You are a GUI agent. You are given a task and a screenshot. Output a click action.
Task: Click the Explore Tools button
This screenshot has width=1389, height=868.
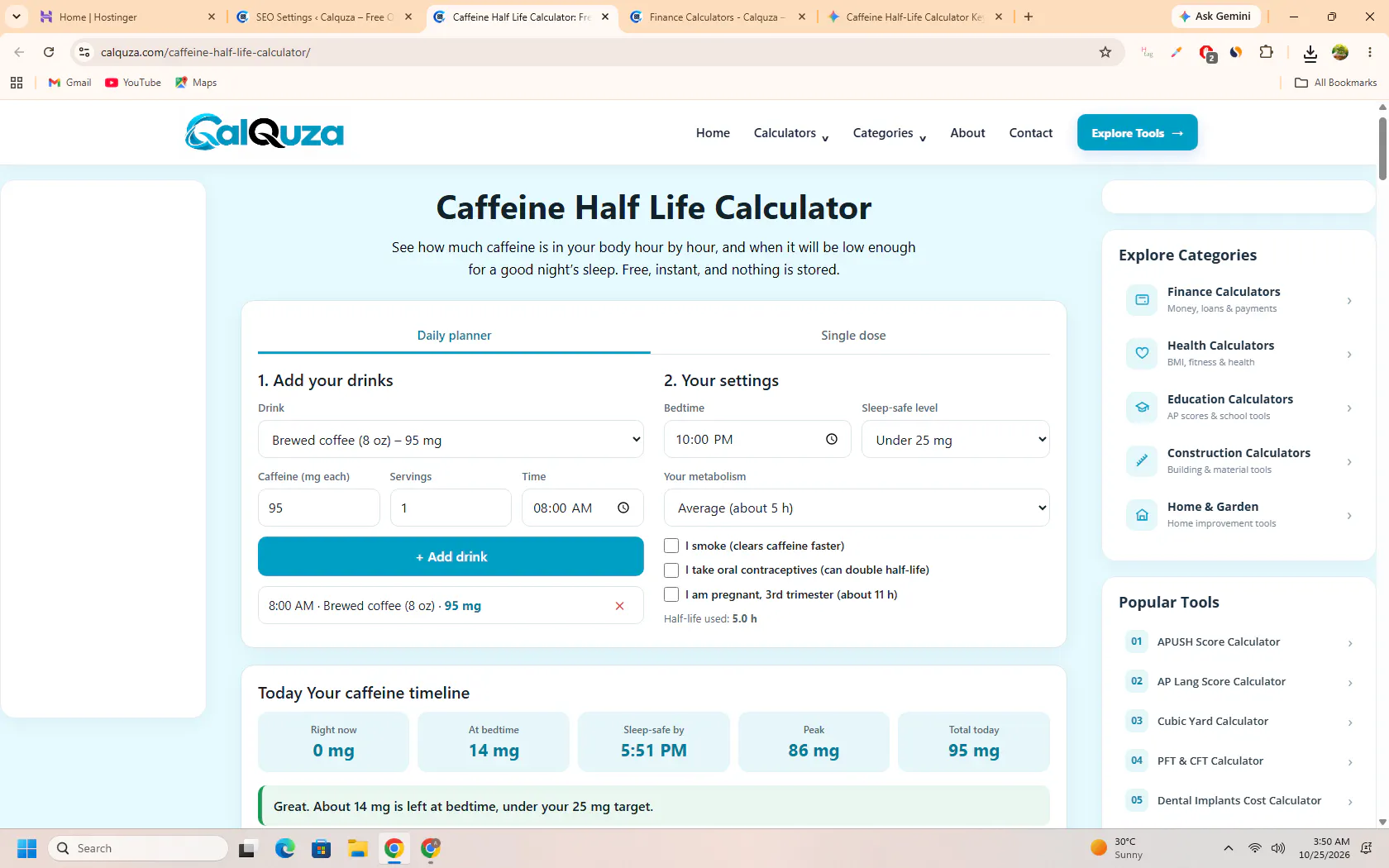[1137, 132]
